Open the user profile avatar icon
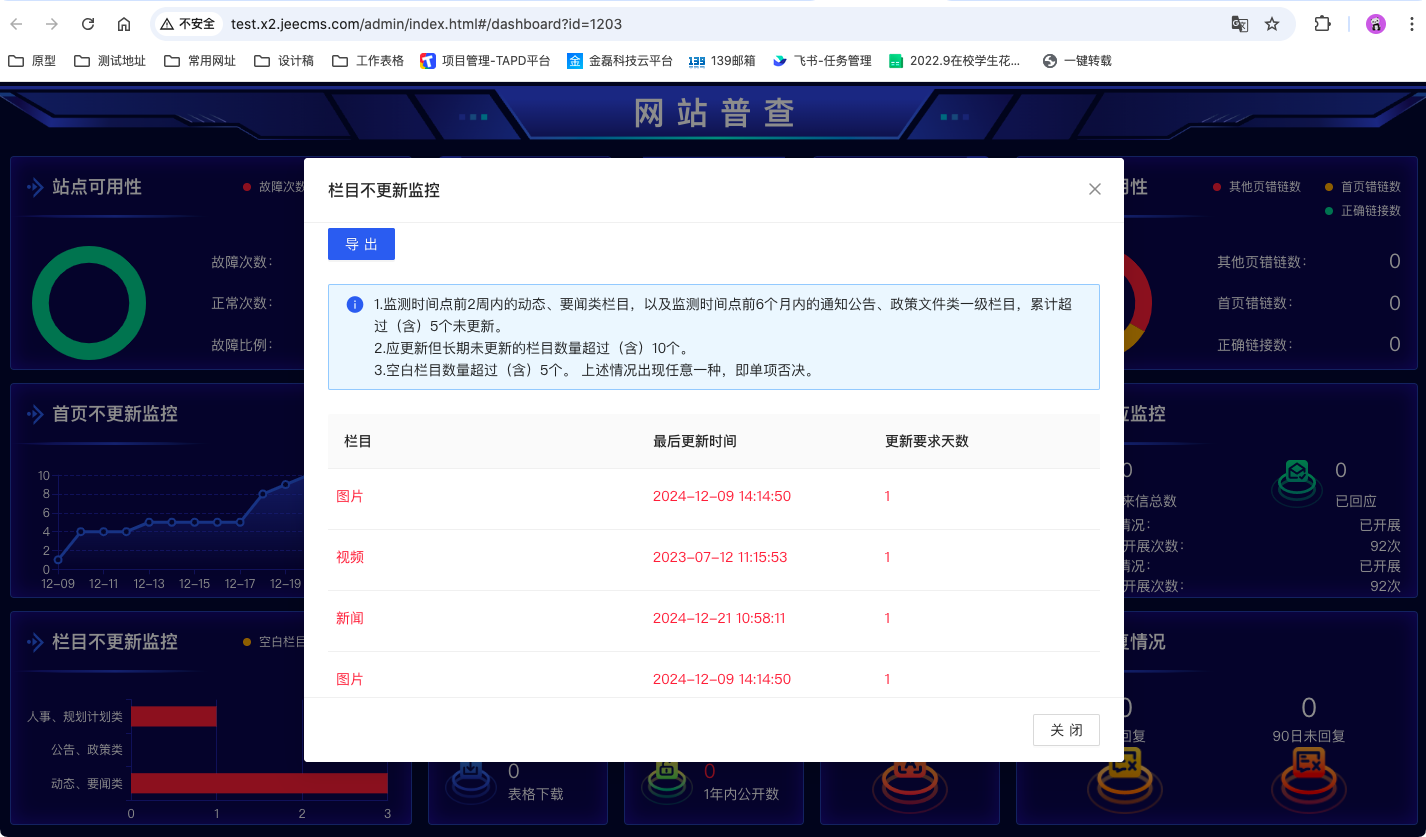Viewport: 1426px width, 837px height. (1376, 24)
